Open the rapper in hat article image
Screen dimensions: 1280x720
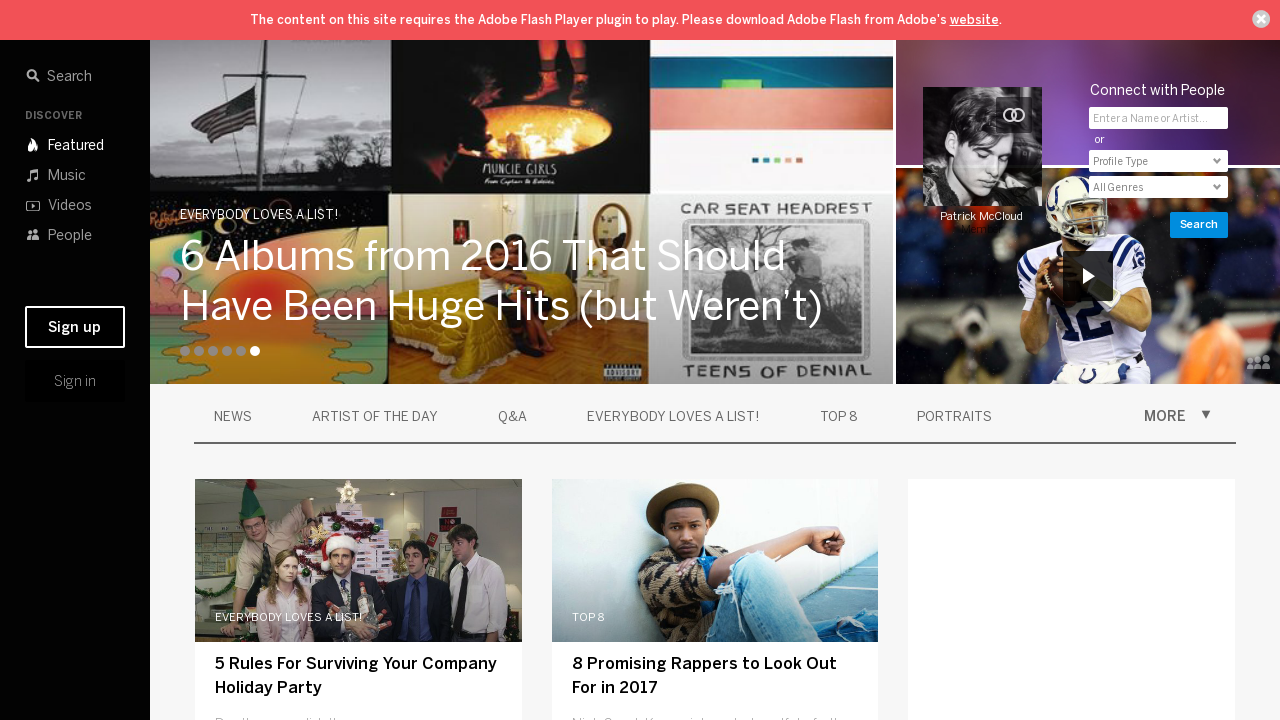point(715,560)
